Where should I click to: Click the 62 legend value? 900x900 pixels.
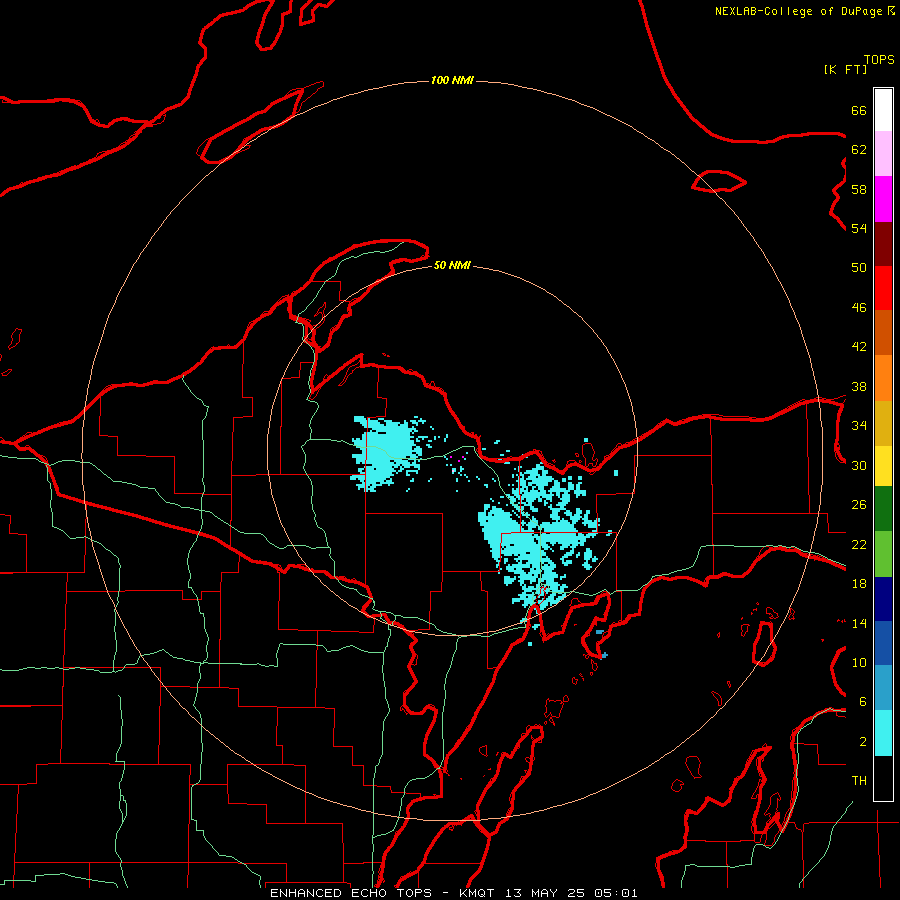(859, 150)
